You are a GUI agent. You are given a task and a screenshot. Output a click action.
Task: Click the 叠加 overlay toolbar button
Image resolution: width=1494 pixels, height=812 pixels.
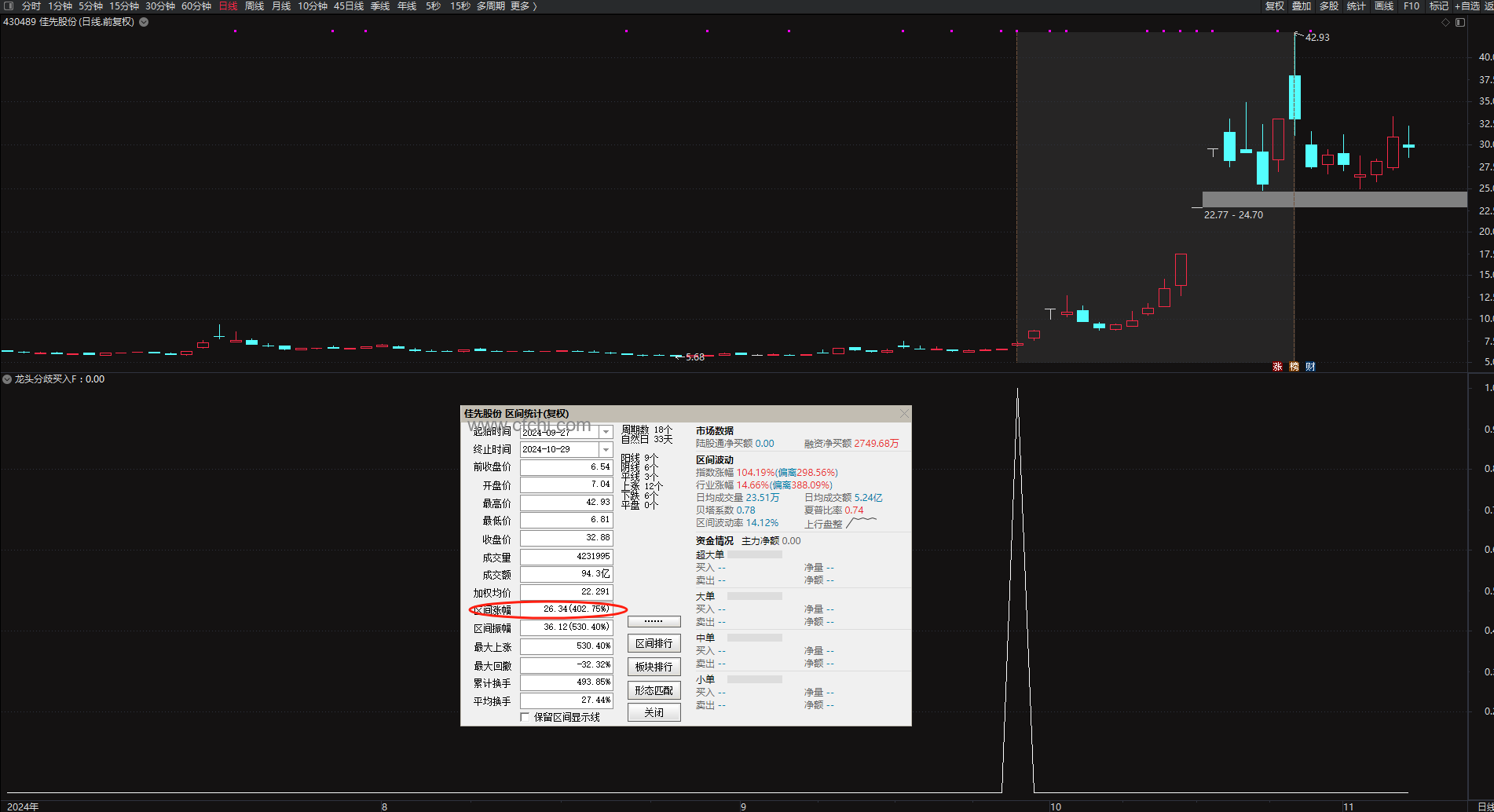click(x=1302, y=5)
